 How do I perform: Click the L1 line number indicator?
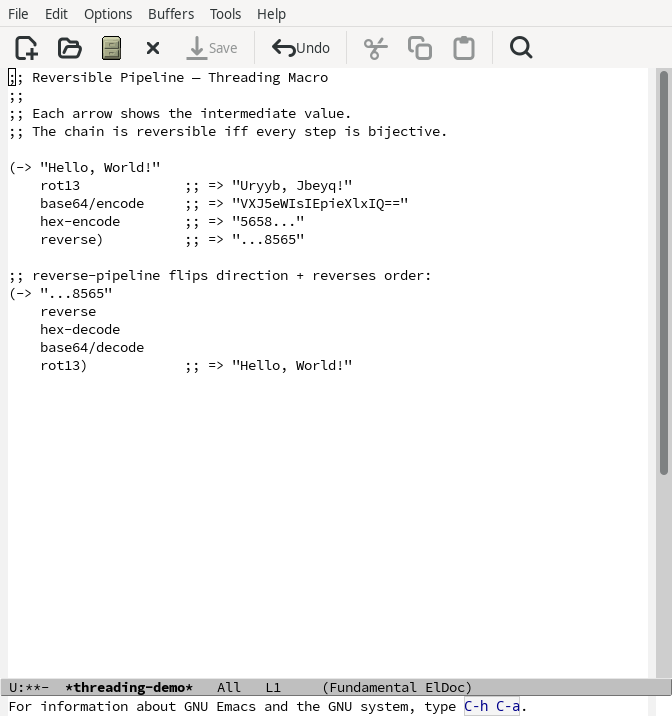click(x=273, y=687)
